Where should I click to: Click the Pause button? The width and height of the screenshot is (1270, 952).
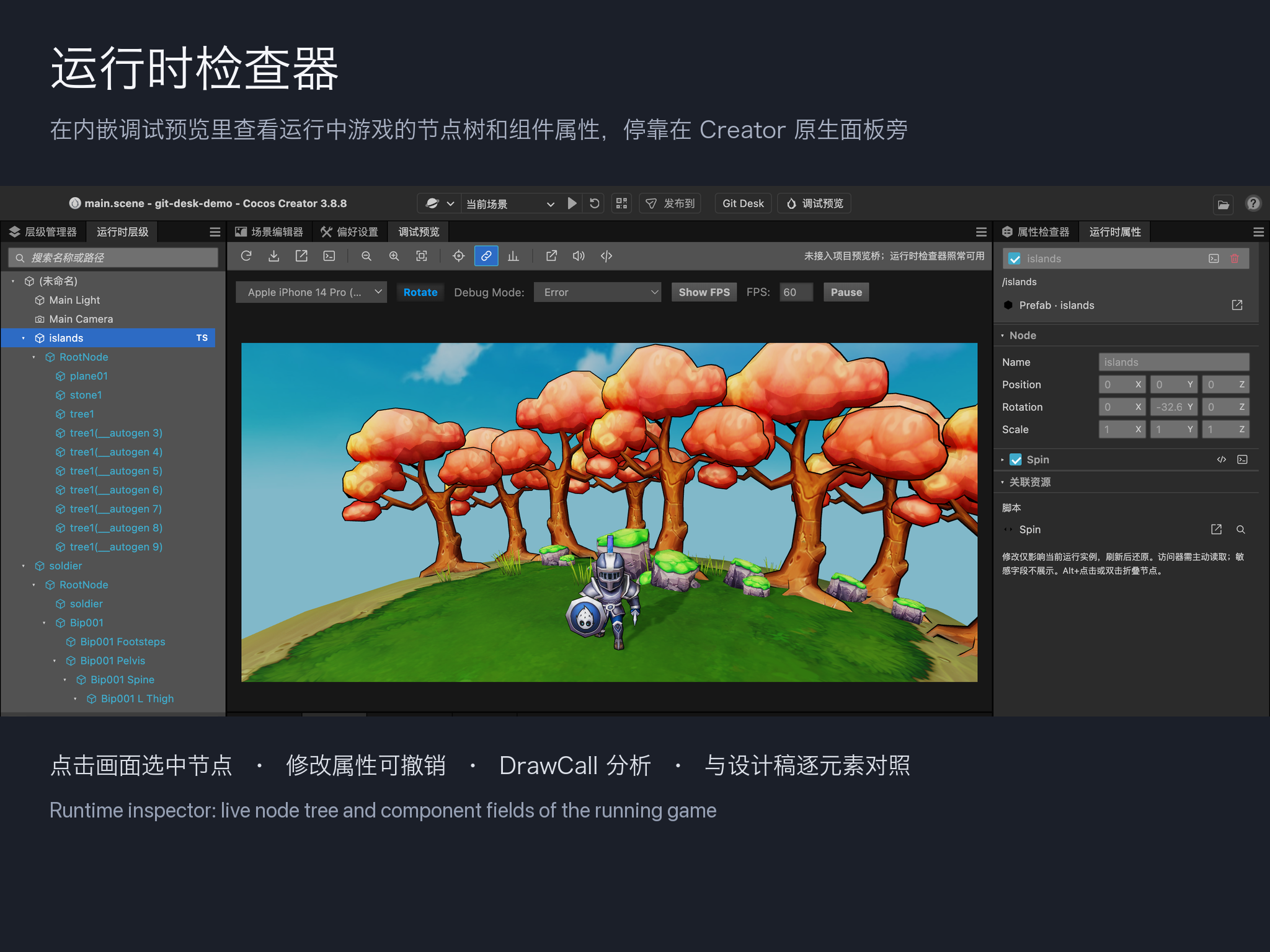coord(846,292)
